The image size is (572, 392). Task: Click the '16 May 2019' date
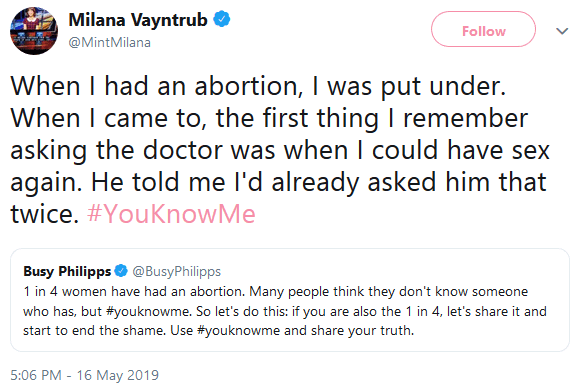point(117,375)
